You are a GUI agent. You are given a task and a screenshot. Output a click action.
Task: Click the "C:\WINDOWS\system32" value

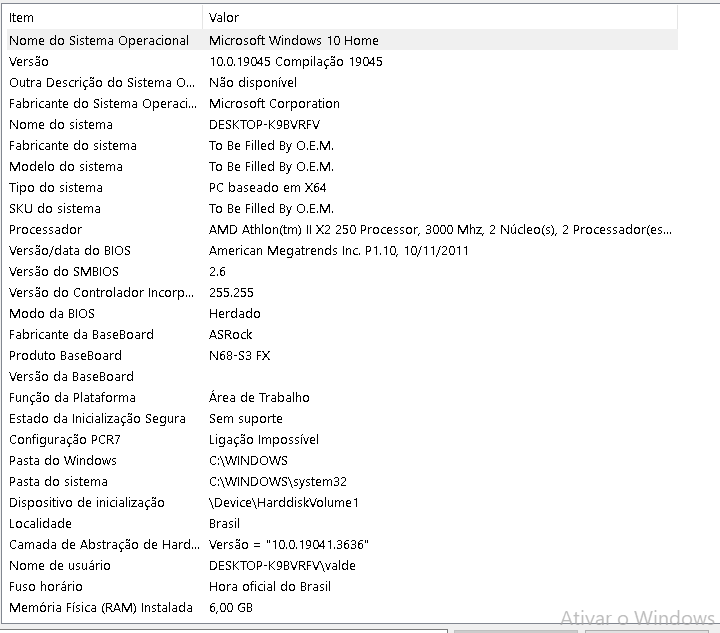(278, 482)
